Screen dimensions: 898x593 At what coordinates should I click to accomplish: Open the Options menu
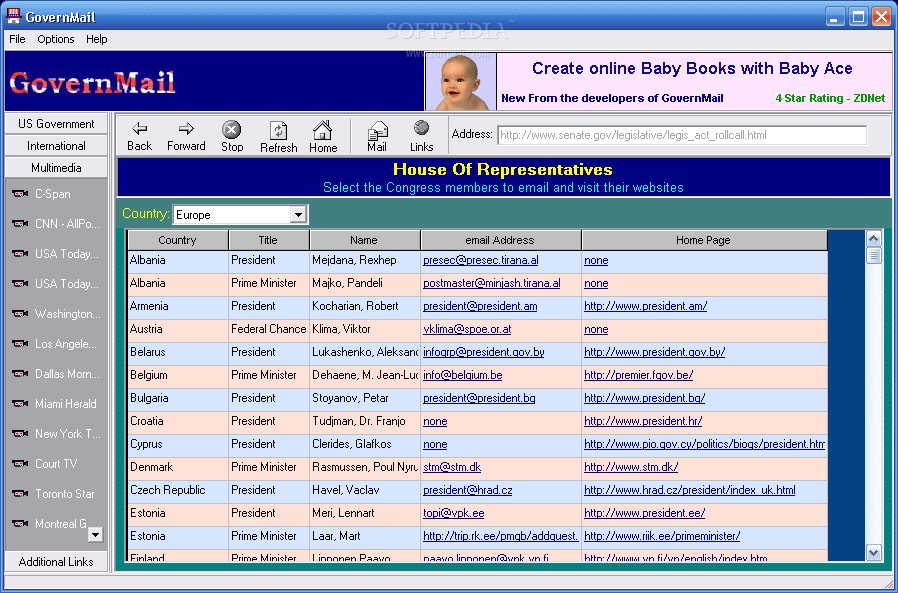[56, 39]
